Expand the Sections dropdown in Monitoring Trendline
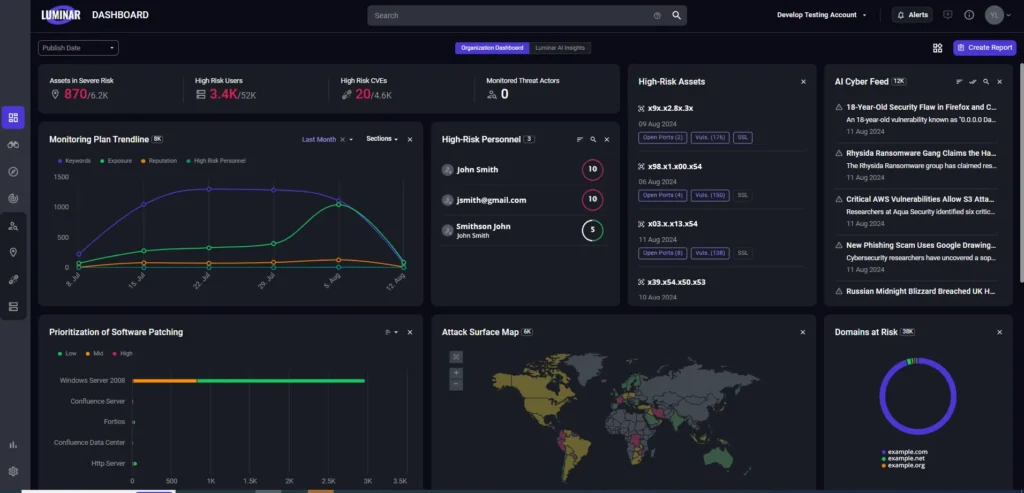Screen dimensions: 1024x493 tap(382, 139)
